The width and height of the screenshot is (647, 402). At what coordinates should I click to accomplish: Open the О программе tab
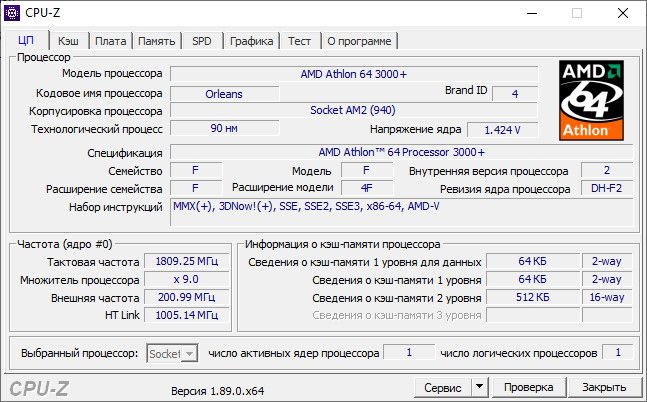pyautogui.click(x=359, y=41)
